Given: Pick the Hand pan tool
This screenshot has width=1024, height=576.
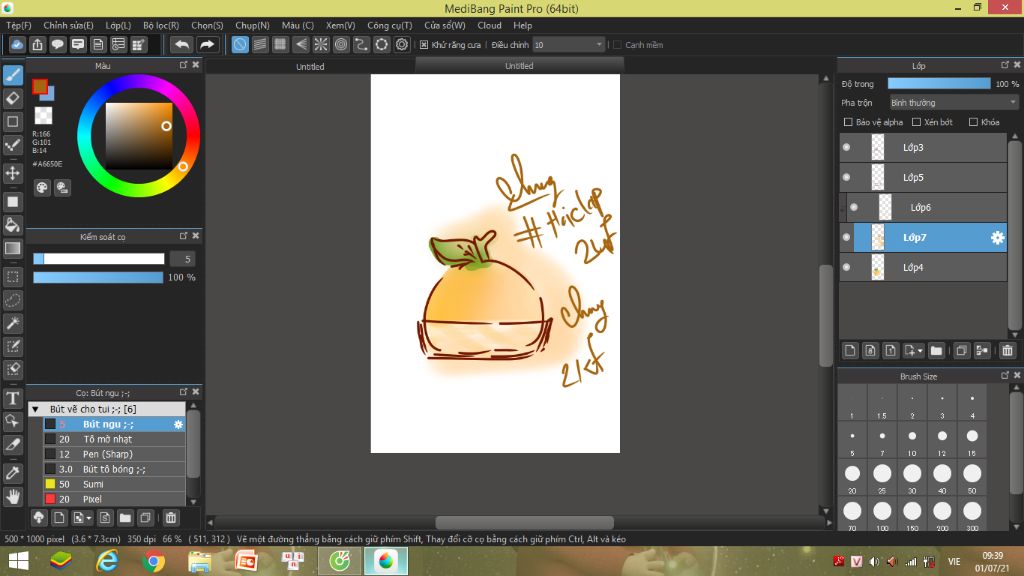Looking at the screenshot, I should pos(13,496).
